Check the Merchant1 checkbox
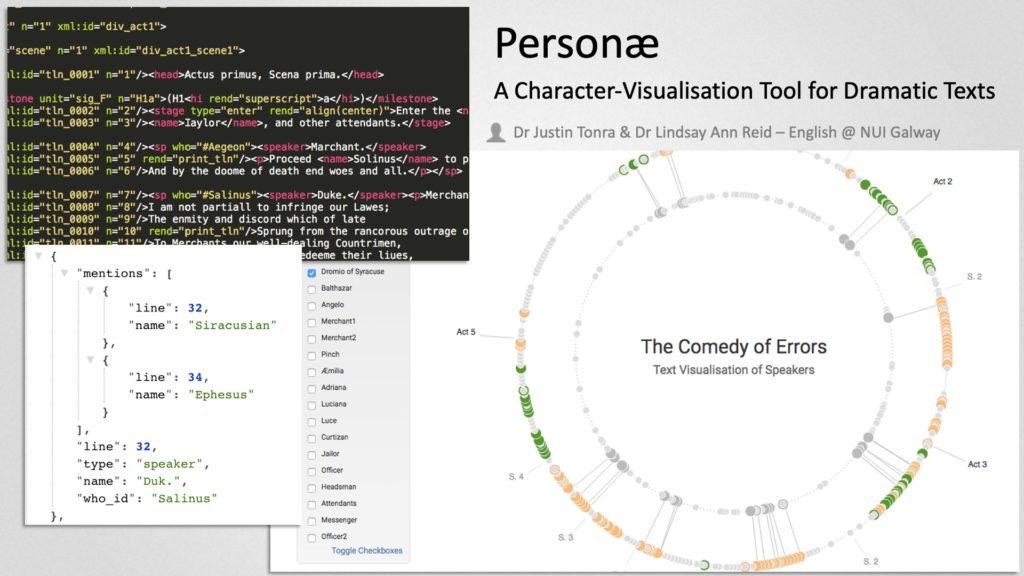Image resolution: width=1024 pixels, height=576 pixels. 312,323
